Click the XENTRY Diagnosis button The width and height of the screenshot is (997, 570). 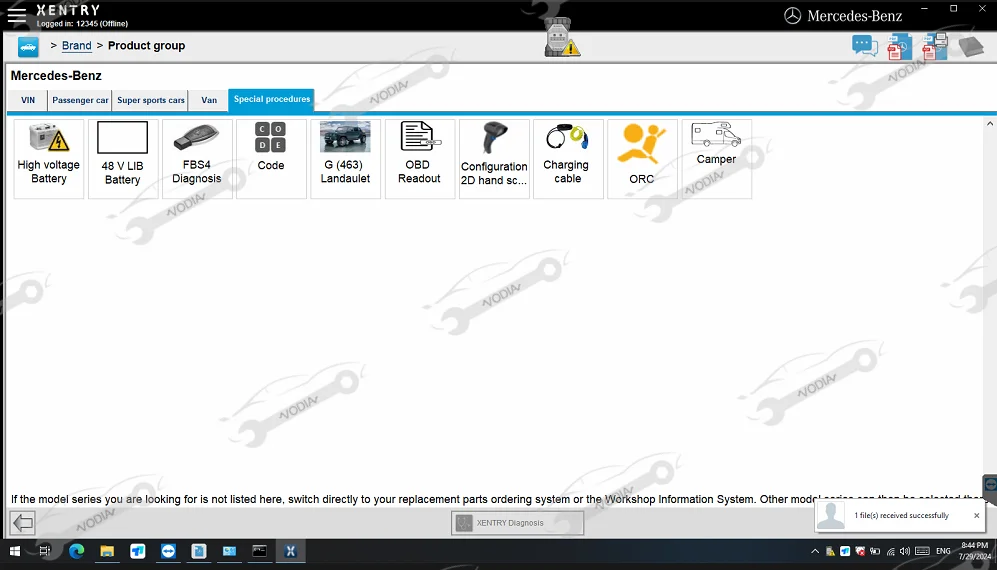click(x=517, y=523)
